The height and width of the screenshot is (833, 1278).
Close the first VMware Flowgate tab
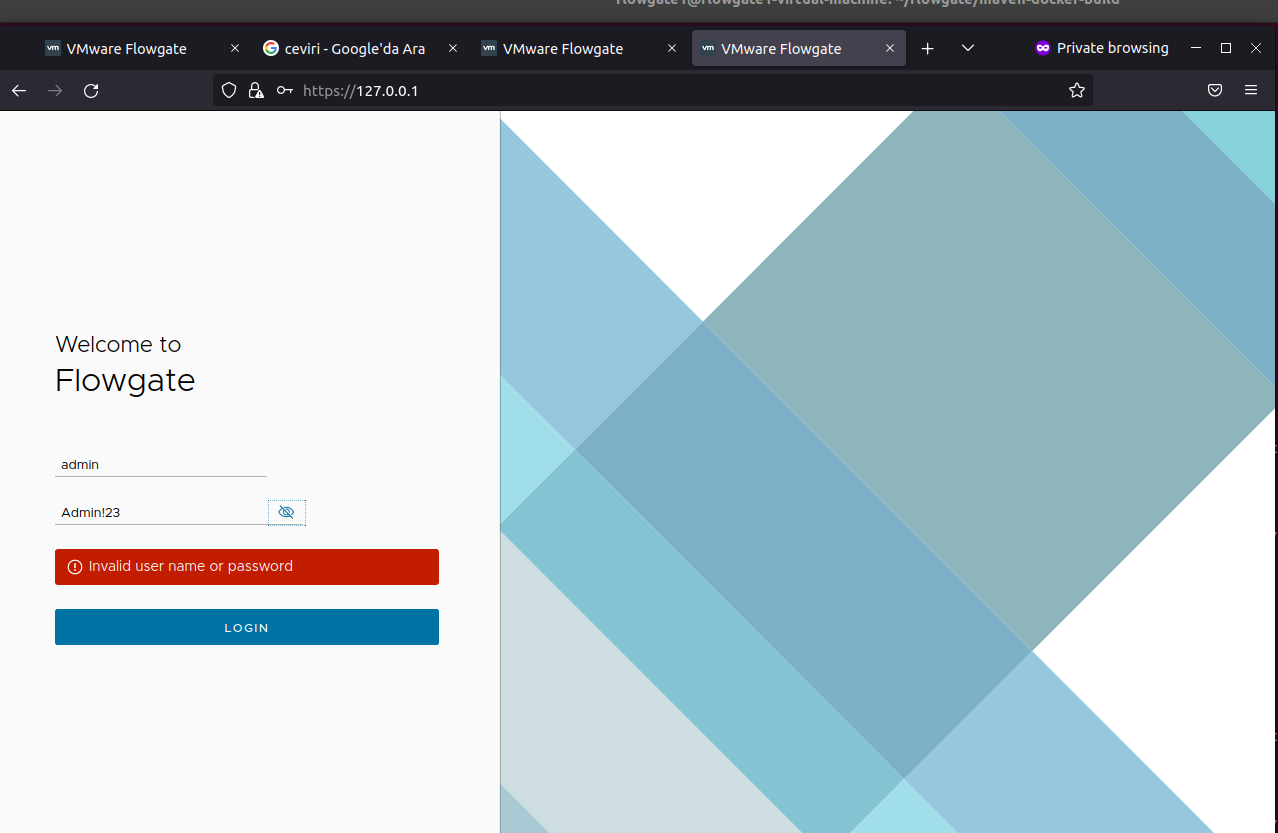[235, 48]
